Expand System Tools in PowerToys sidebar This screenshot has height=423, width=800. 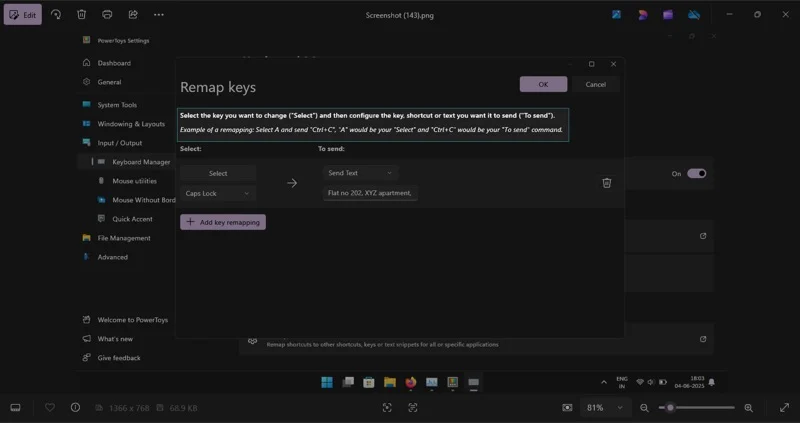pos(117,105)
